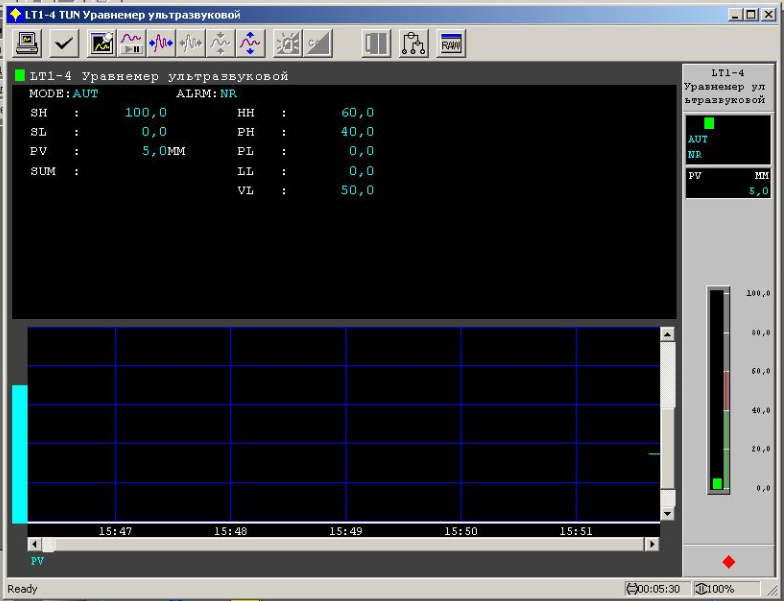The image size is (784, 601).
Task: Click the blue horizontal-arrows waveform icon
Action: pos(161,43)
